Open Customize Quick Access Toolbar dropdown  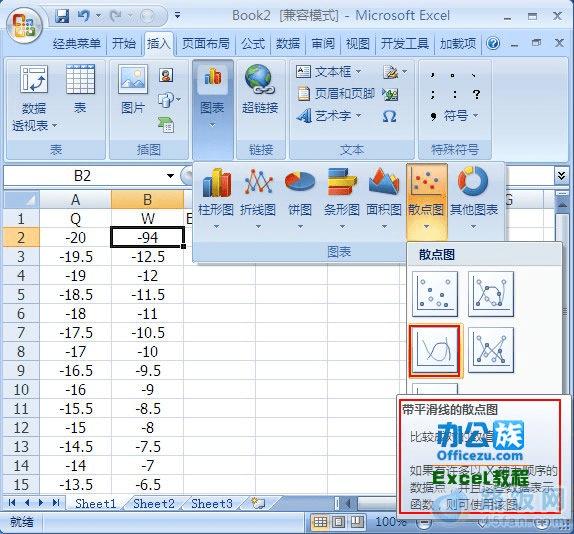pos(178,15)
